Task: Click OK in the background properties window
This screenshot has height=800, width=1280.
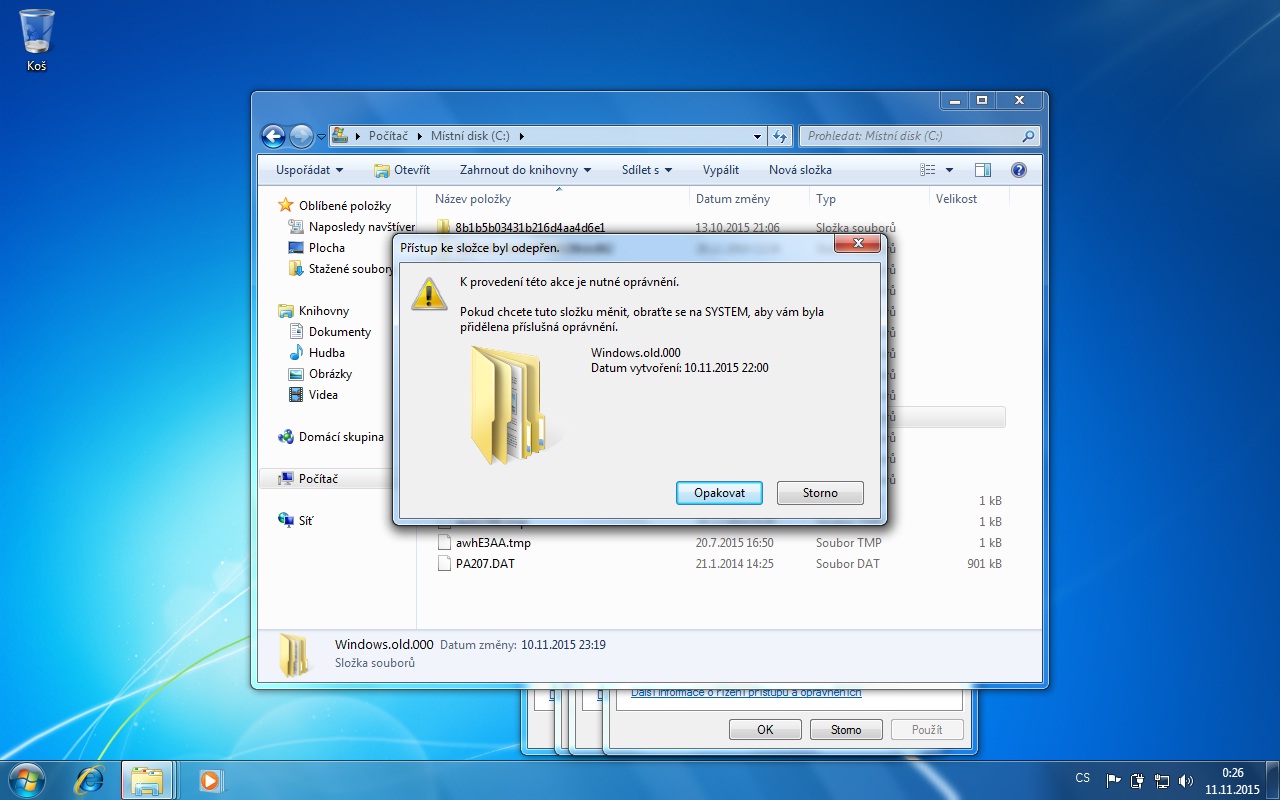Action: click(765, 730)
